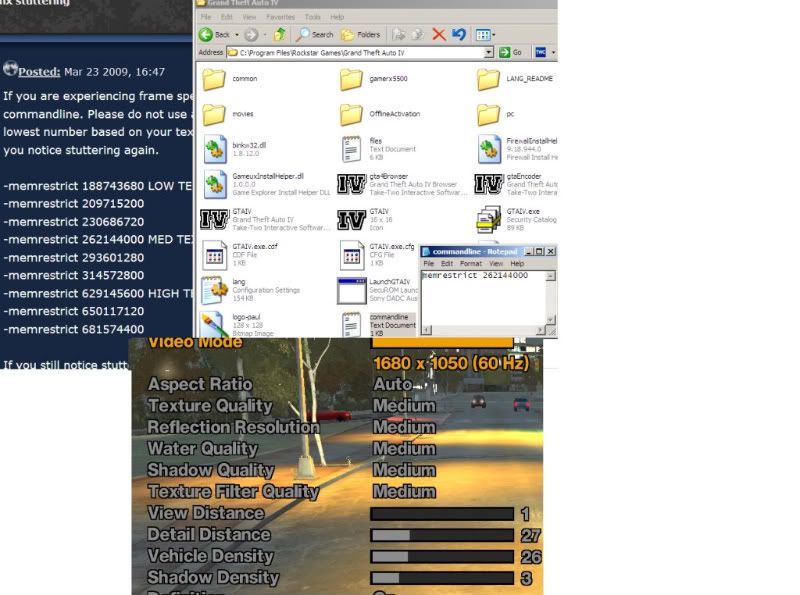
Task: Maximize the commandline Notepad window
Action: 539,251
